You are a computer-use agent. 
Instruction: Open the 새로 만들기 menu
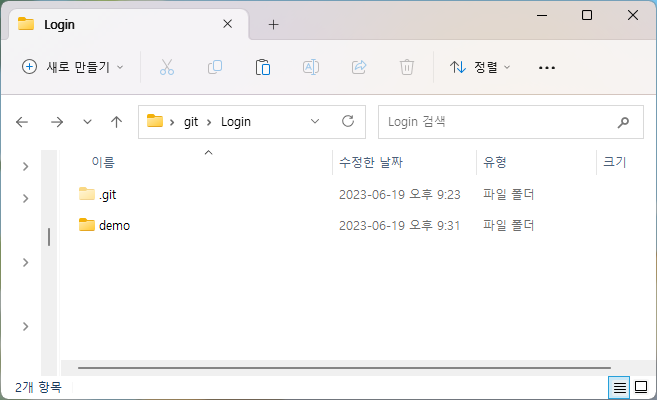pyautogui.click(x=73, y=67)
